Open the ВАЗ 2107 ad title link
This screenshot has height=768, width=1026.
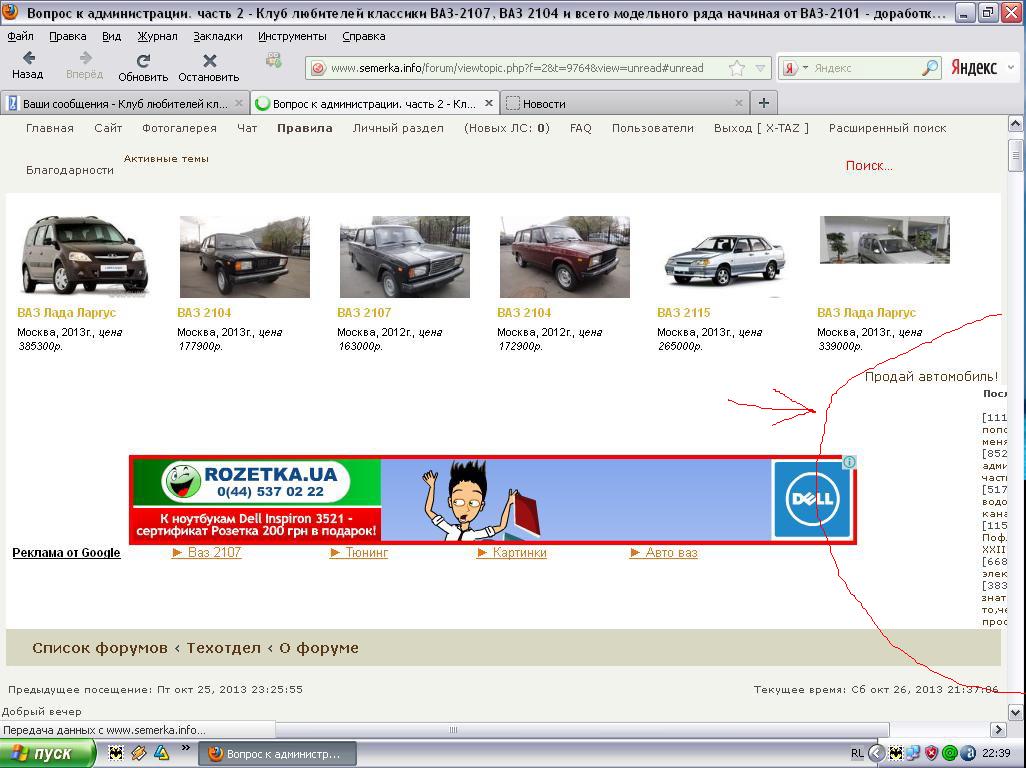(364, 313)
